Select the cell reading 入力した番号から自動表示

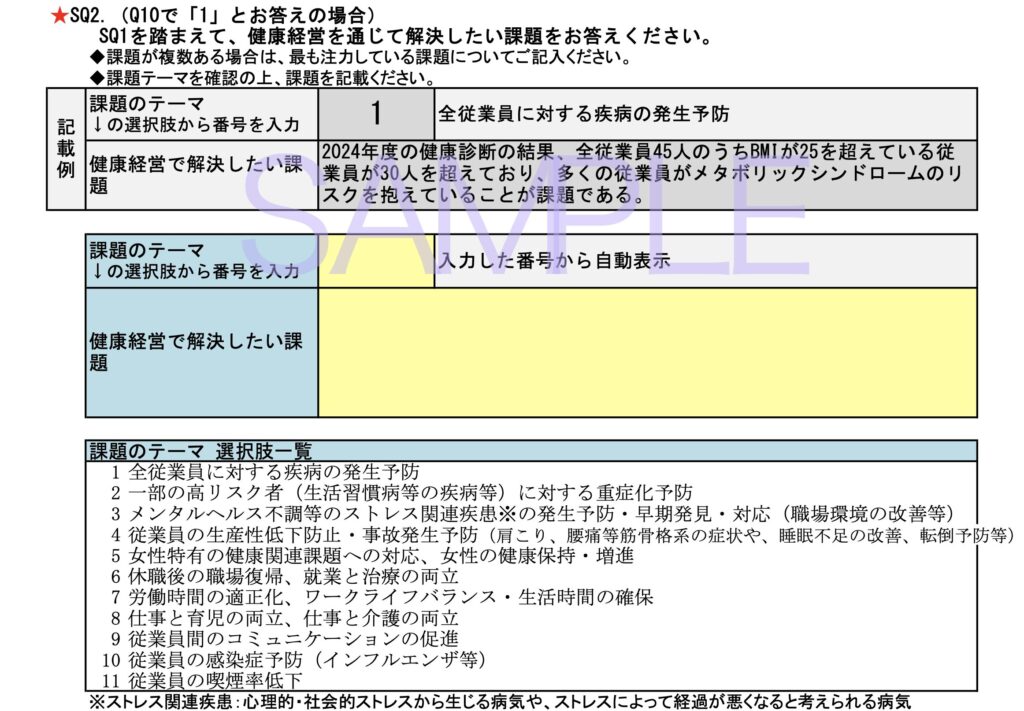point(705,261)
